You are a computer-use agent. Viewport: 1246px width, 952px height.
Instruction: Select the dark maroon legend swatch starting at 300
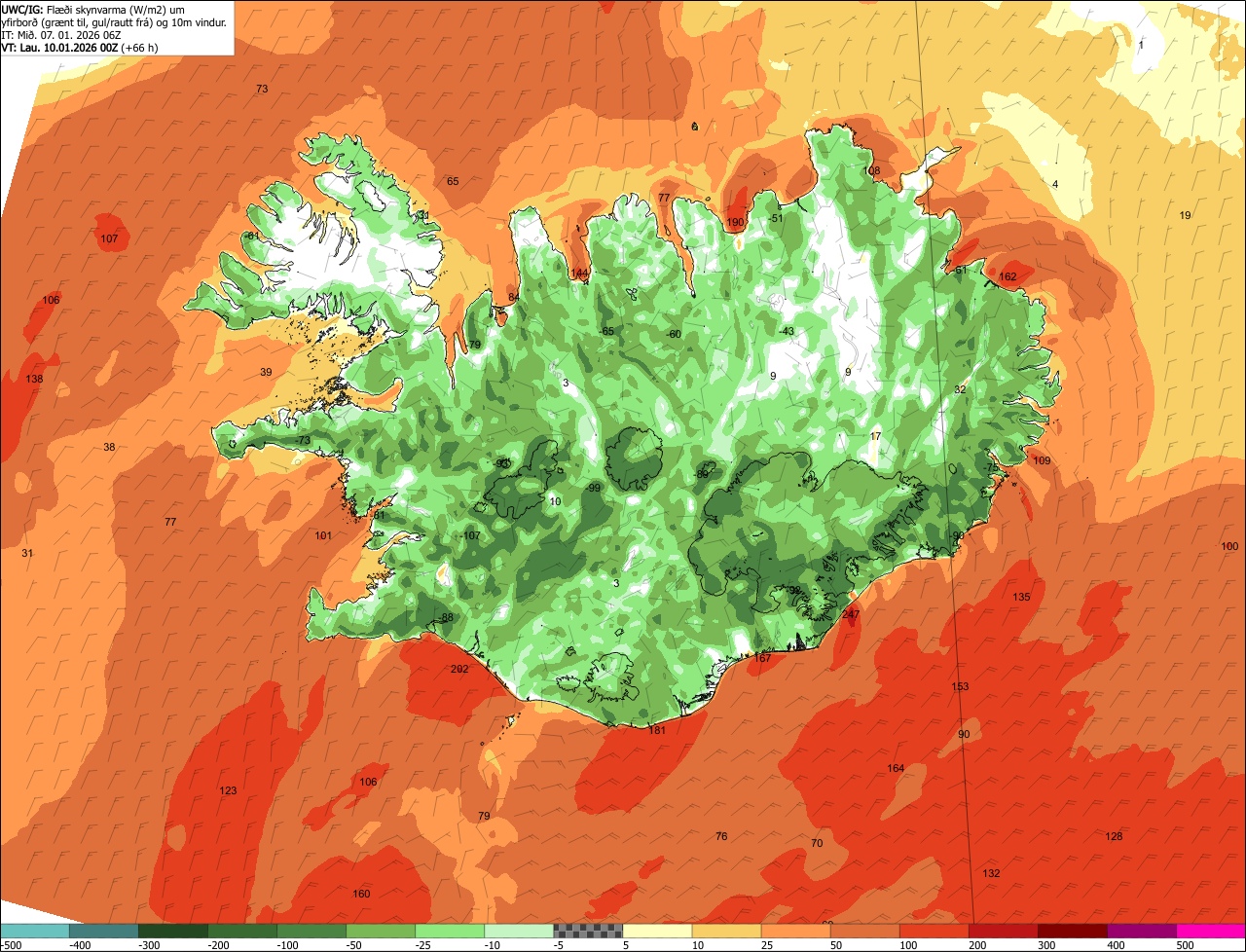pyautogui.click(x=1072, y=931)
